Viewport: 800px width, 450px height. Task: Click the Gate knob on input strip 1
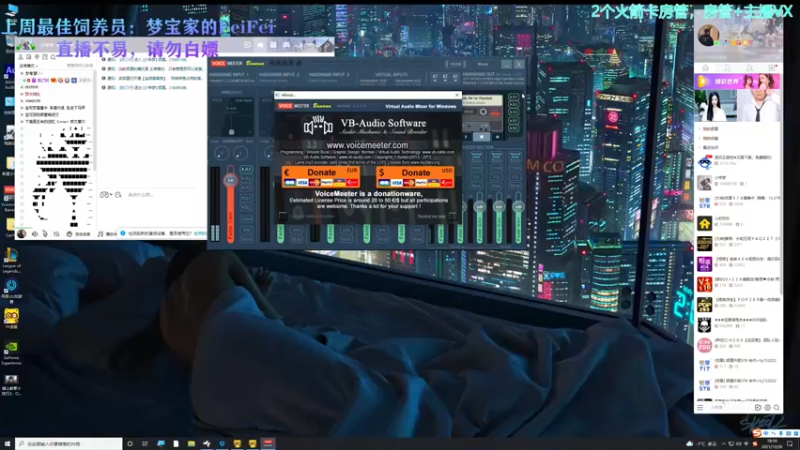[240, 153]
